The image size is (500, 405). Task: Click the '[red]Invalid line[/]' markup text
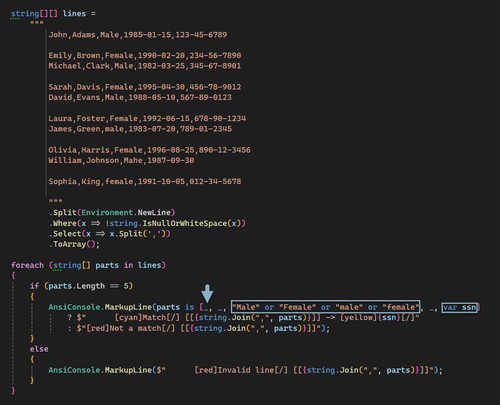[x=241, y=370]
